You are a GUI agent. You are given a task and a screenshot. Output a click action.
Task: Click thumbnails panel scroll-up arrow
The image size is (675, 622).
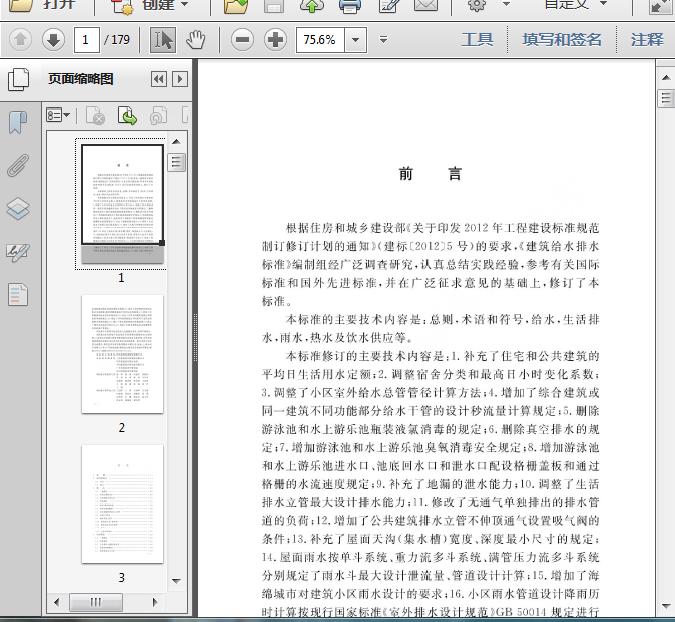pyautogui.click(x=176, y=142)
